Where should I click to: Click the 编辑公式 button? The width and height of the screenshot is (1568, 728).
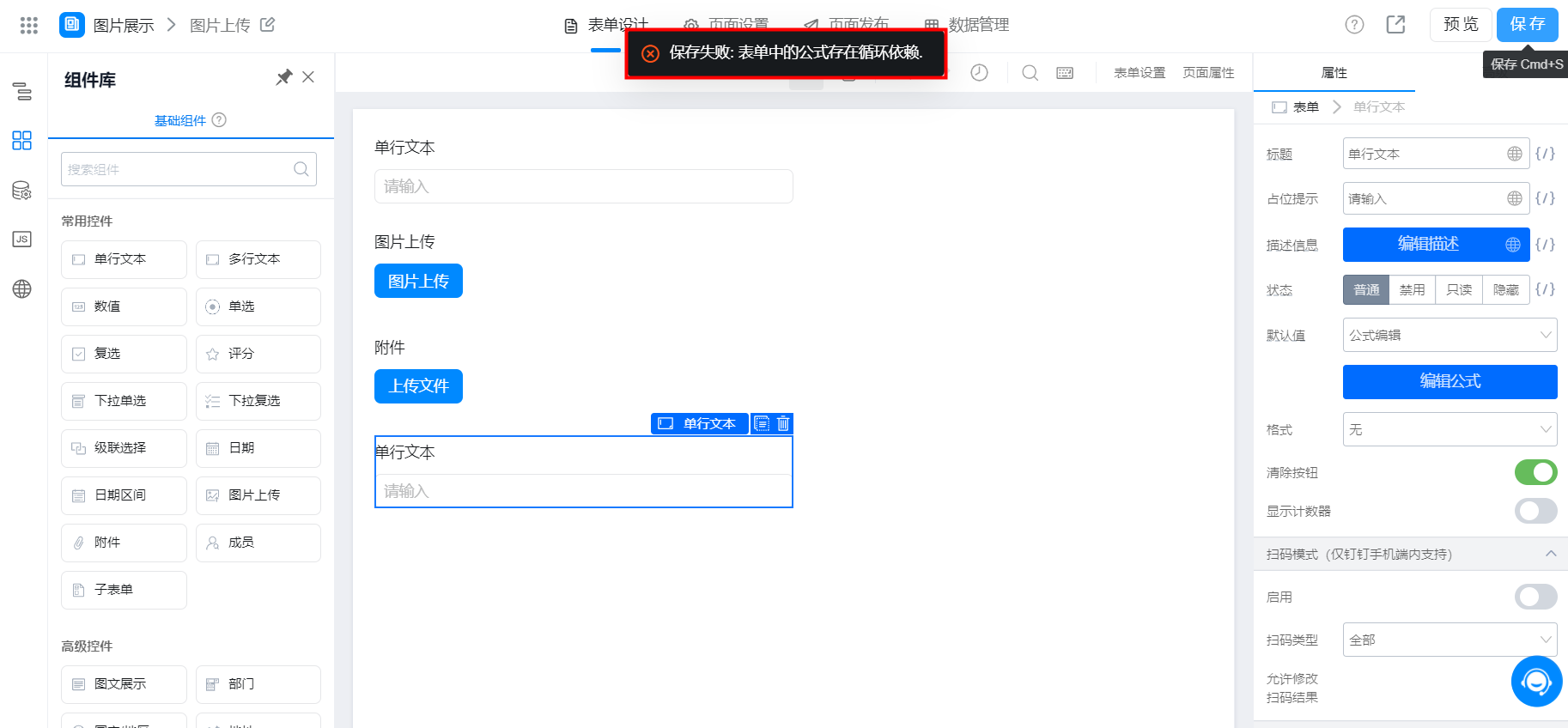pyautogui.click(x=1449, y=381)
